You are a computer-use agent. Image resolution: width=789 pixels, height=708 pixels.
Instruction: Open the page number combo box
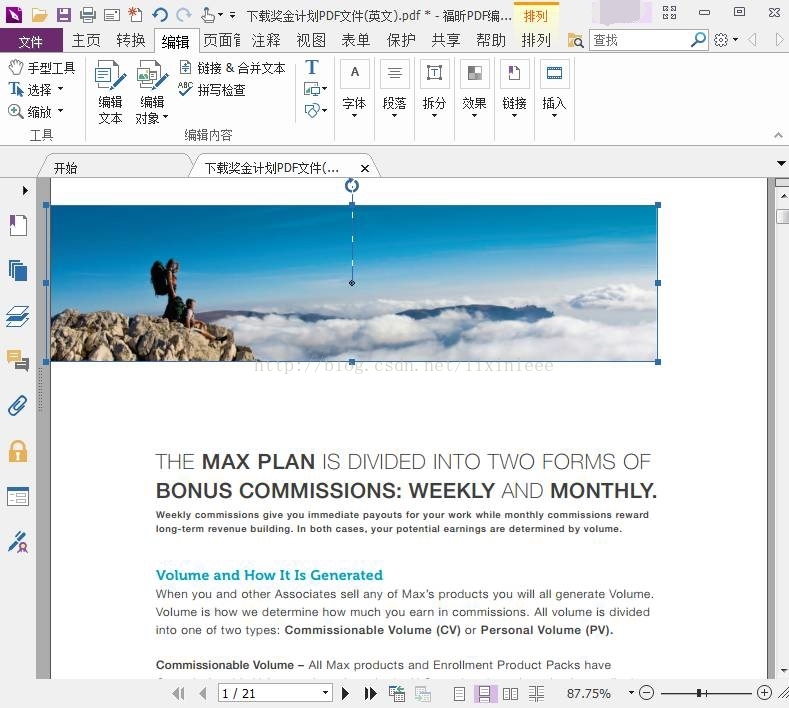(x=275, y=693)
